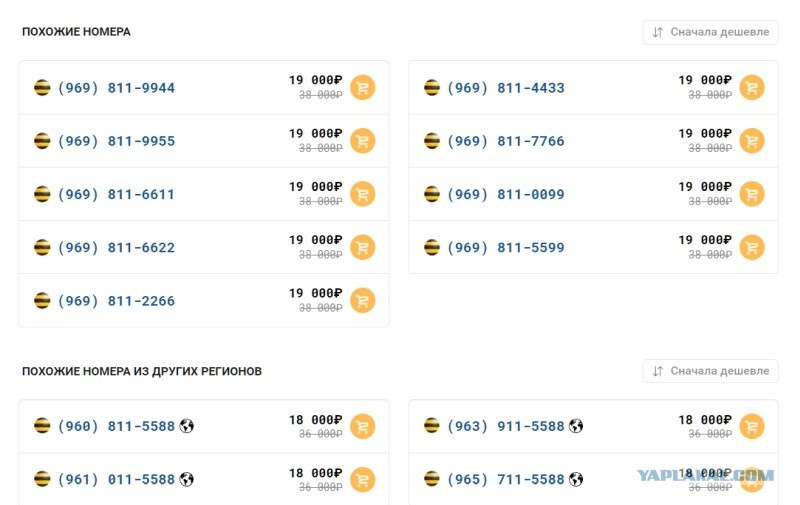Add (969) 811-2266 to cart
Image resolution: width=800 pixels, height=505 pixels.
pos(362,301)
